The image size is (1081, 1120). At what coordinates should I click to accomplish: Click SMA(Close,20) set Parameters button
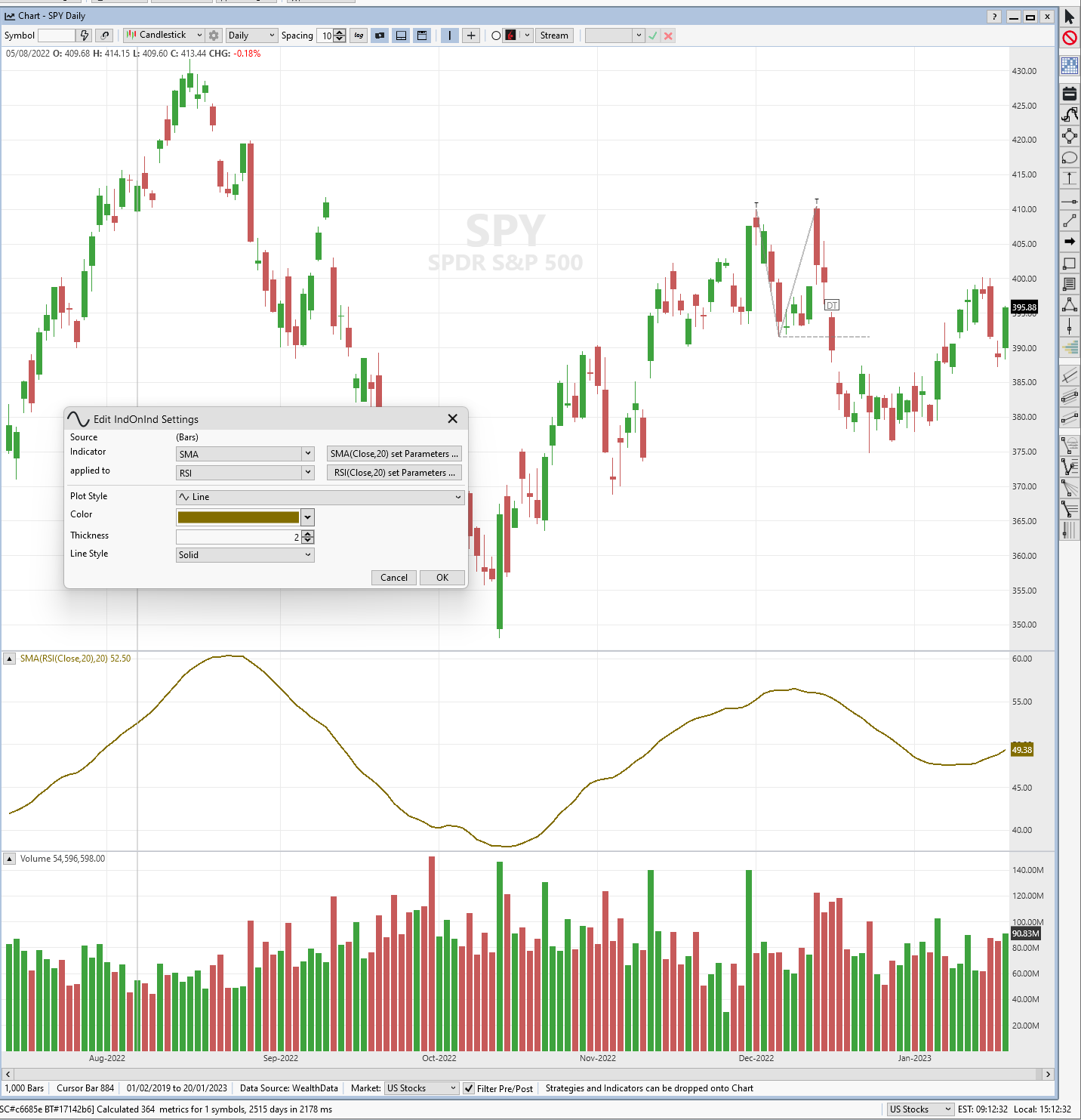point(394,454)
